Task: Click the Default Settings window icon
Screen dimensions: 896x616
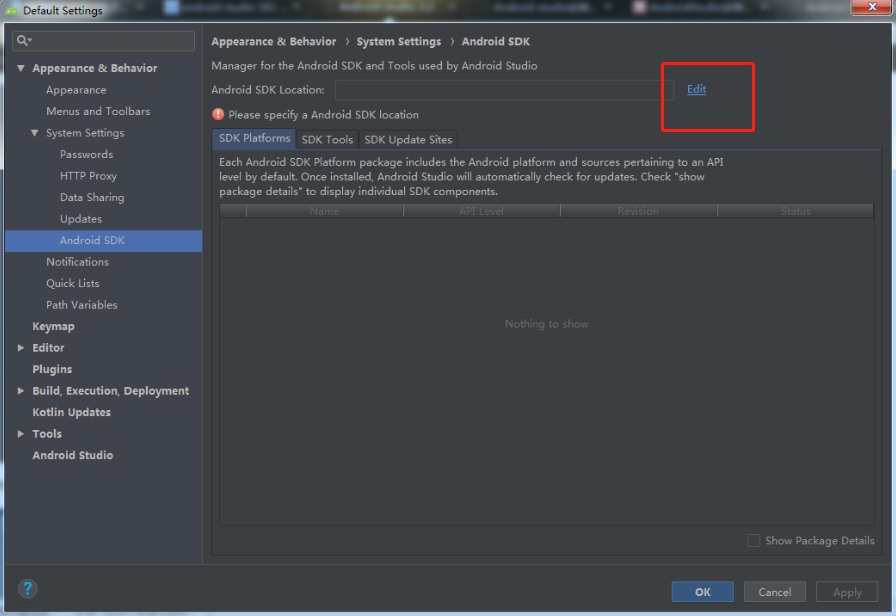Action: [x=10, y=10]
